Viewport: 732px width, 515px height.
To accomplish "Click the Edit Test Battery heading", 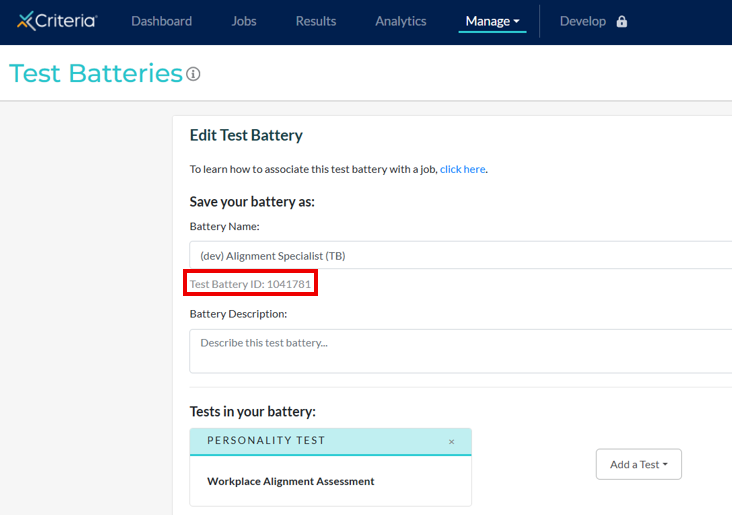I will pyautogui.click(x=246, y=135).
